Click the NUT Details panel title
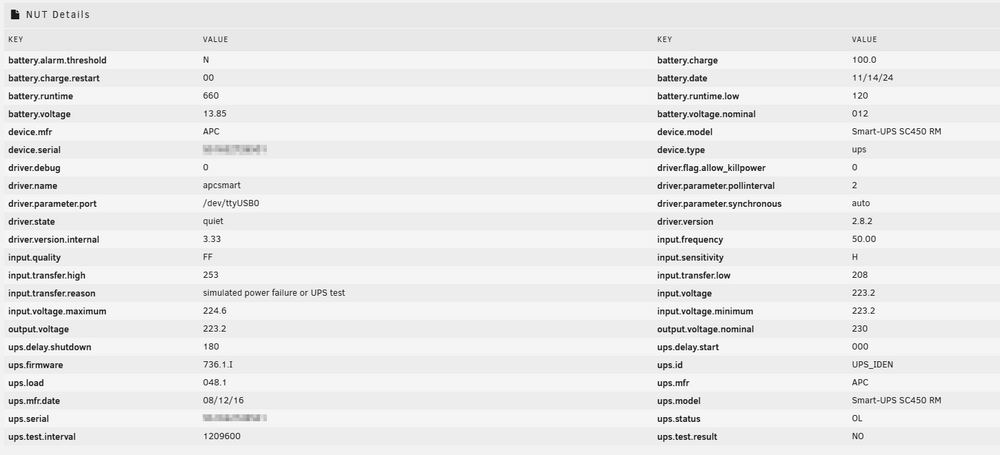1000x455 pixels. pyautogui.click(x=58, y=14)
